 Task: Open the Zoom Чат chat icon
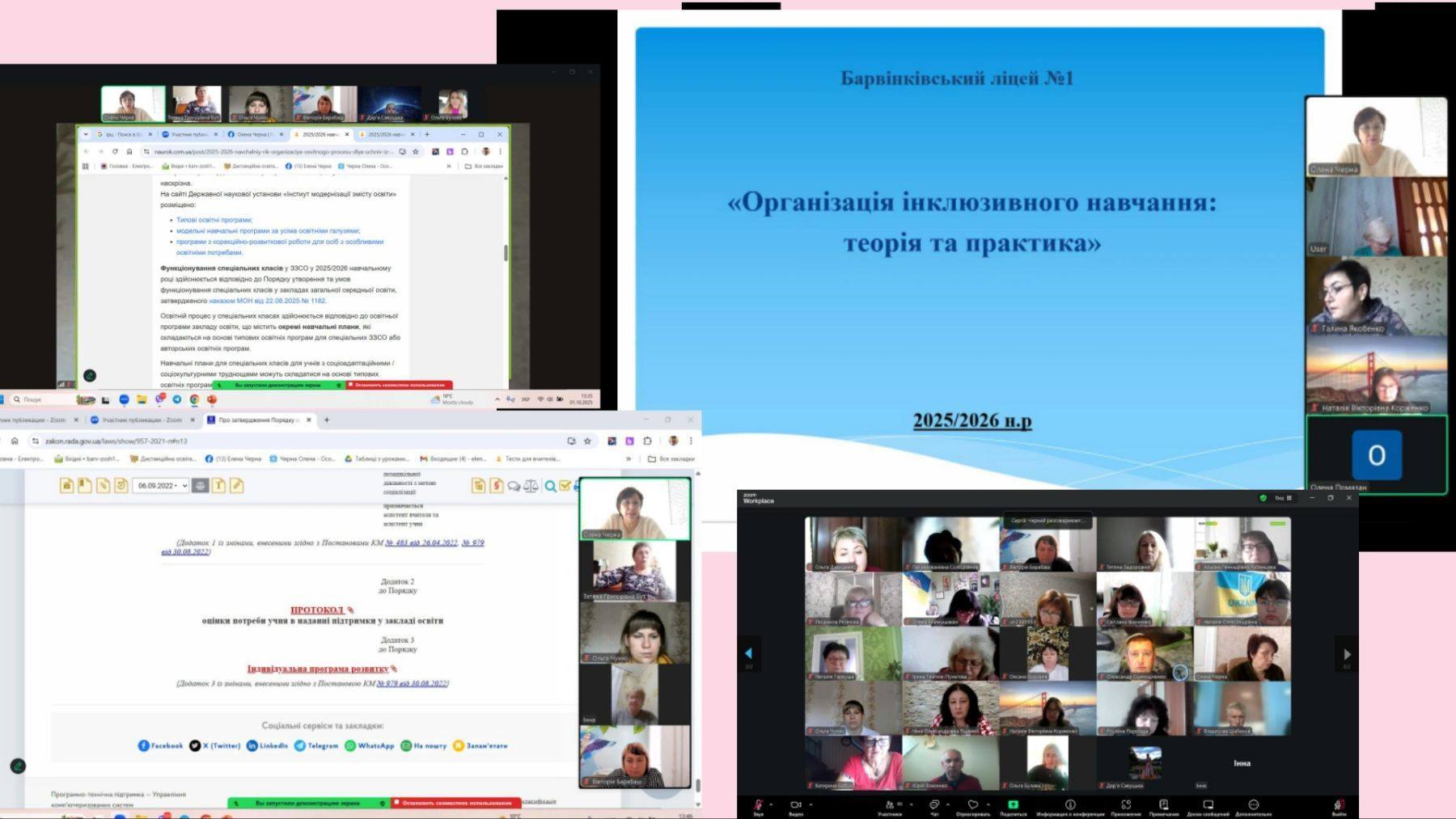934,805
